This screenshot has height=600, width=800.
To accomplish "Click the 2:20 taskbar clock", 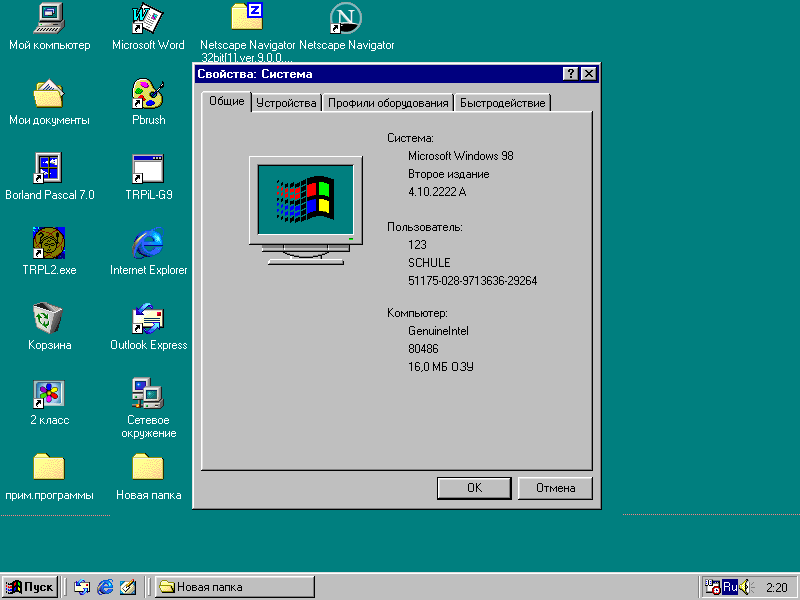I will click(x=777, y=588).
